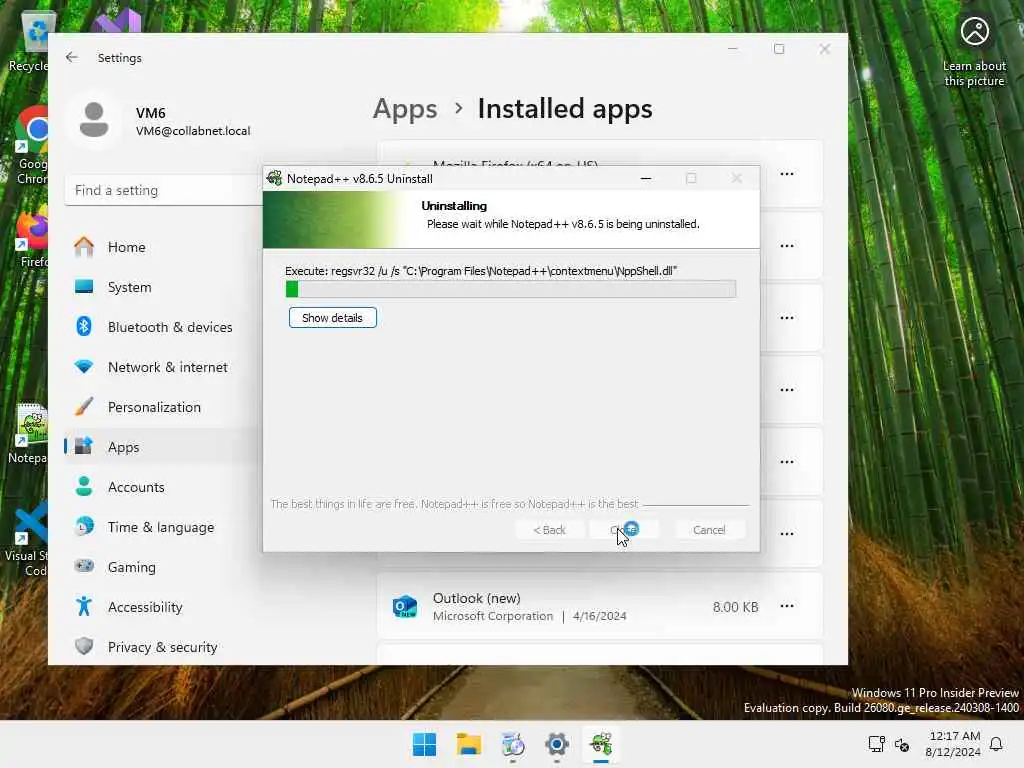The image size is (1024, 768).
Task: Go back in Settings window
Action: (72, 57)
